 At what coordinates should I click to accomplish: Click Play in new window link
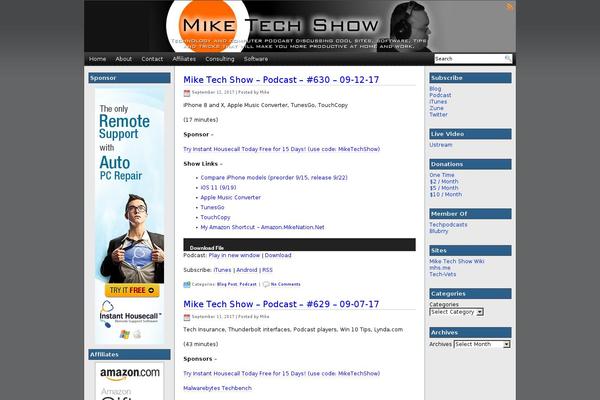(x=234, y=255)
